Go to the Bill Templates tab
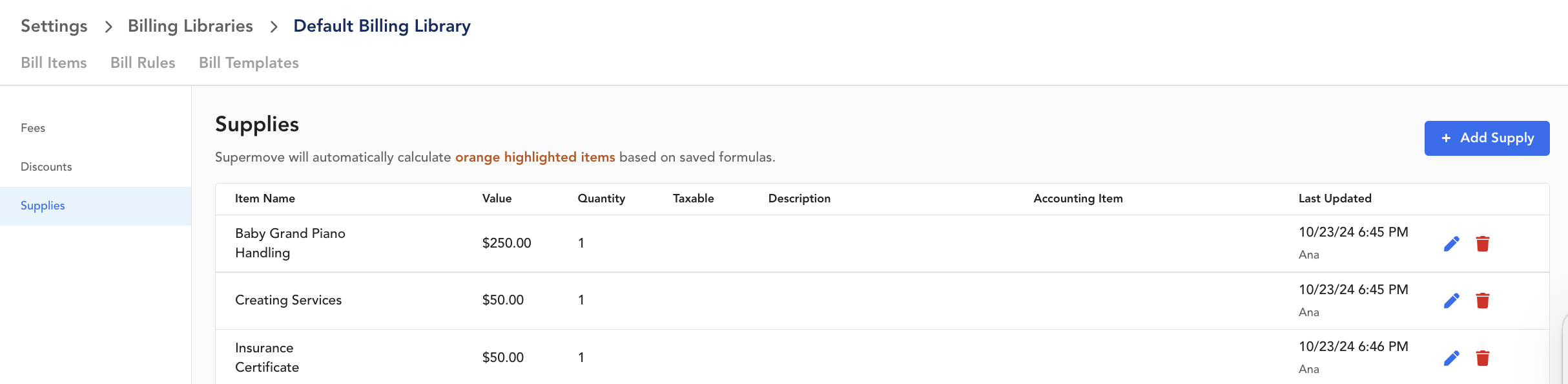The height and width of the screenshot is (384, 1568). click(x=249, y=63)
